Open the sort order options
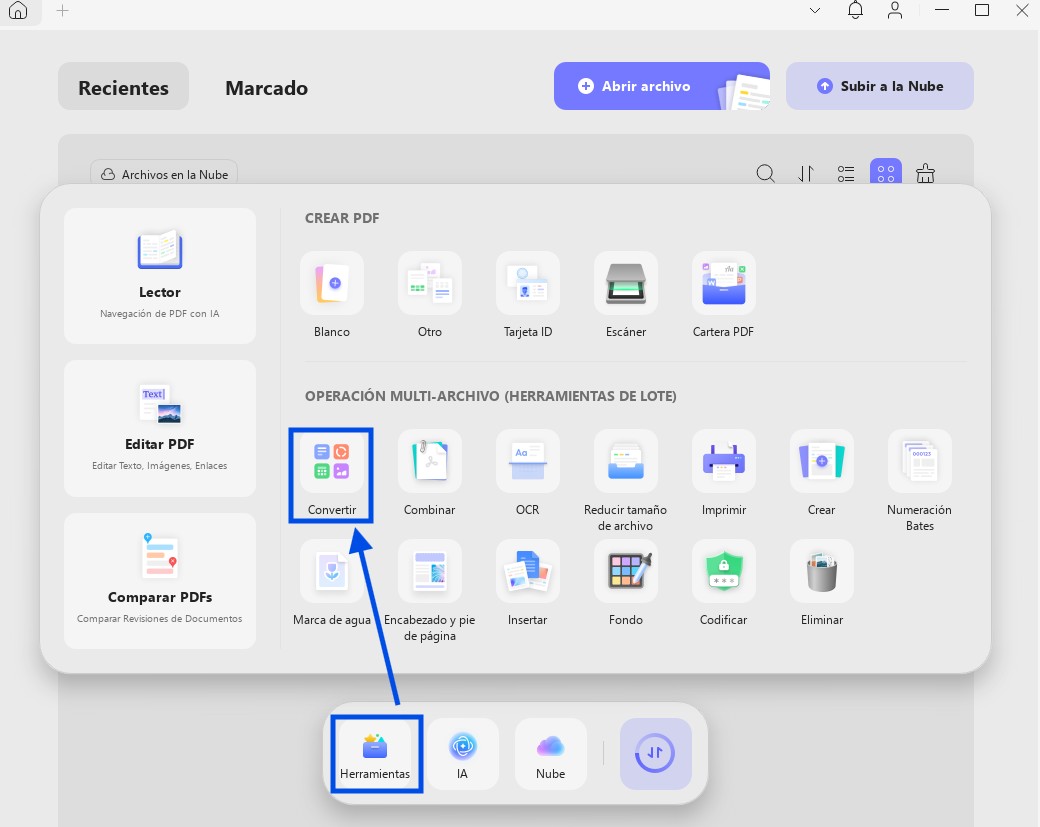 (806, 174)
